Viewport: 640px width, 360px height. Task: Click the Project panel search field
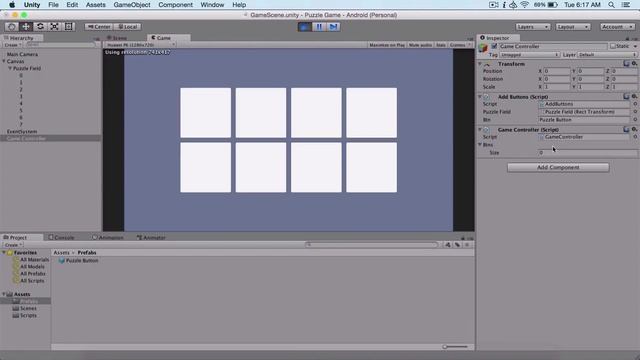371,244
